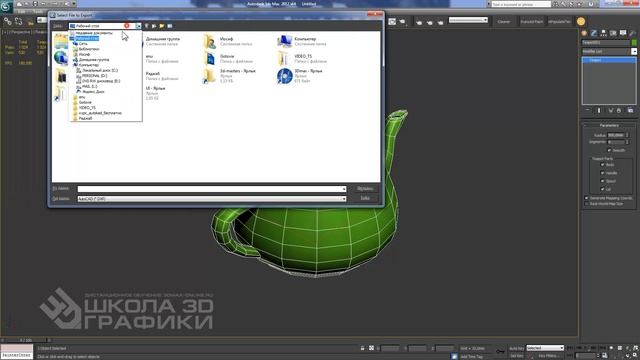Click the Teapot001 object name field
This screenshot has height=360, width=640.
coord(606,42)
